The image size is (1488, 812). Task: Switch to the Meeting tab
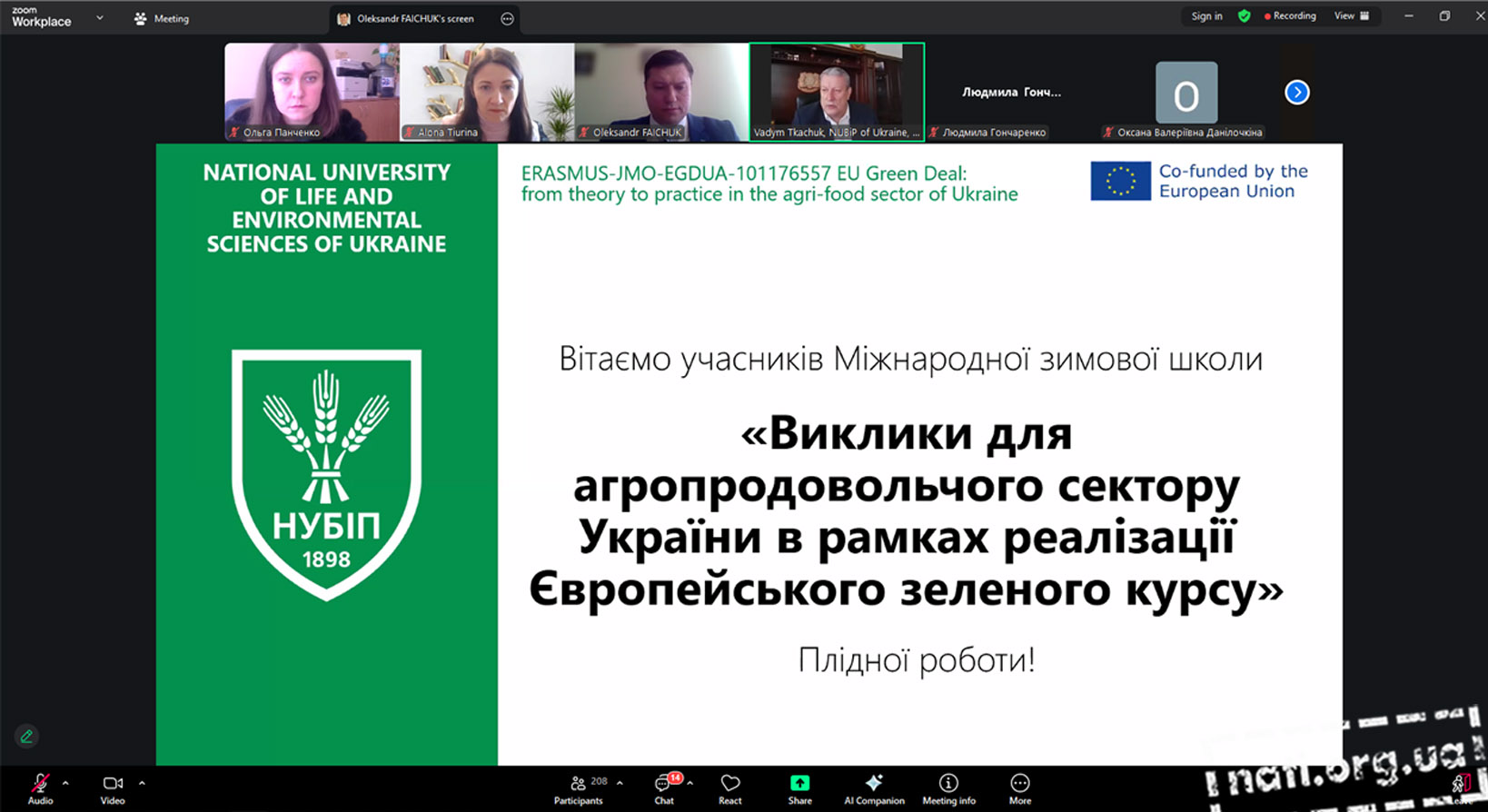click(162, 18)
